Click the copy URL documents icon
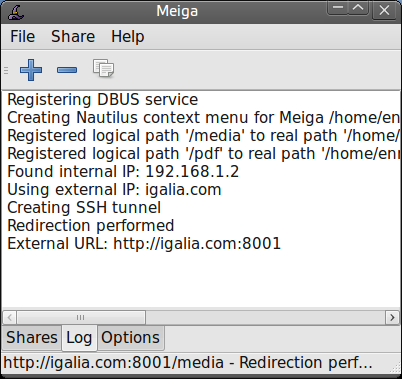 (x=103, y=68)
